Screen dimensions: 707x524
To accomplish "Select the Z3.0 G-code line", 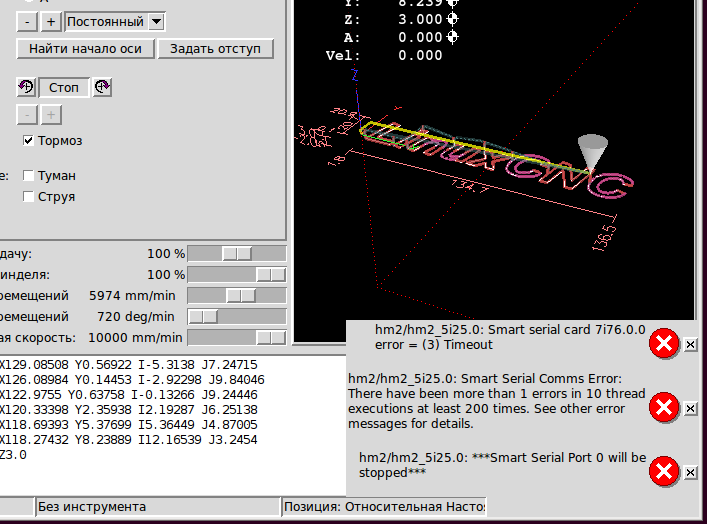I will coord(13,455).
